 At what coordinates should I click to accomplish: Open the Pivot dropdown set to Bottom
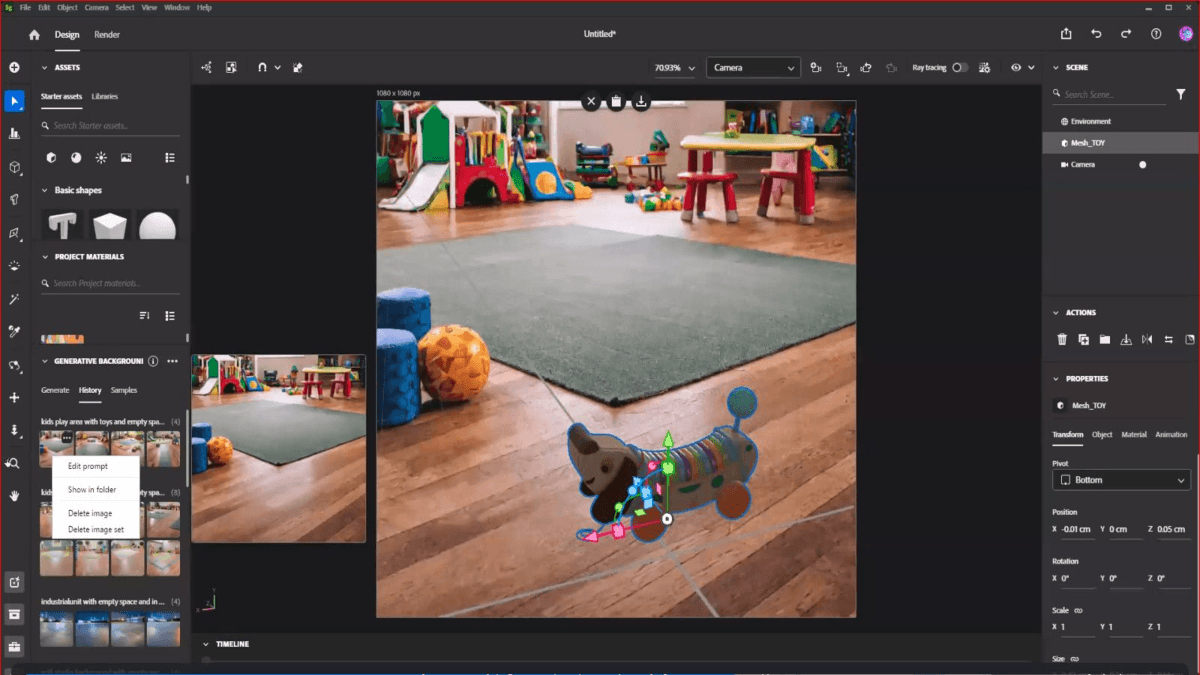[x=1120, y=479]
